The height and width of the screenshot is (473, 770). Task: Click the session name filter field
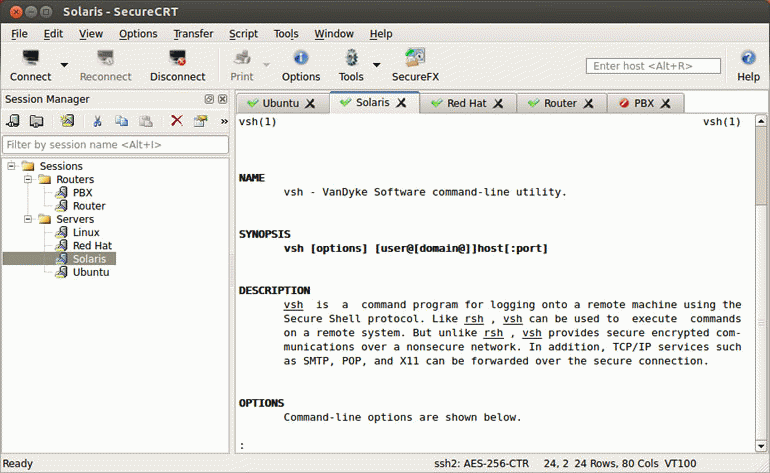[115, 144]
